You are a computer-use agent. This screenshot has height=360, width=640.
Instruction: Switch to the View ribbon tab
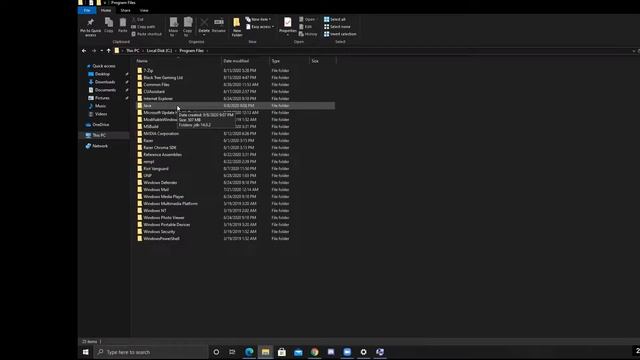(x=144, y=10)
